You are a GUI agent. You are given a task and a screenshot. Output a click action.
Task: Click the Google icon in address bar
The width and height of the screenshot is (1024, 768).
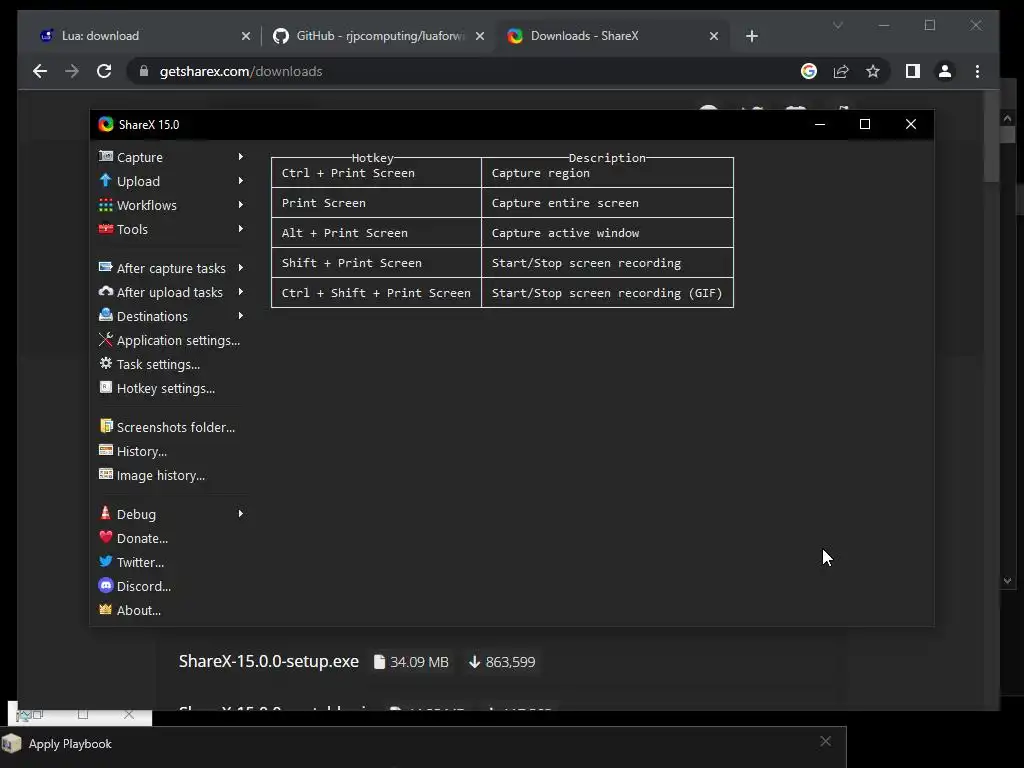pyautogui.click(x=808, y=71)
